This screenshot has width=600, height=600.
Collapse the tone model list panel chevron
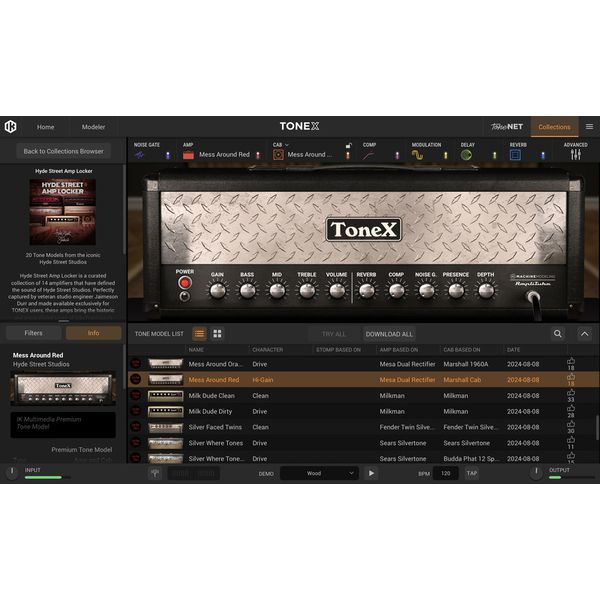coord(585,334)
